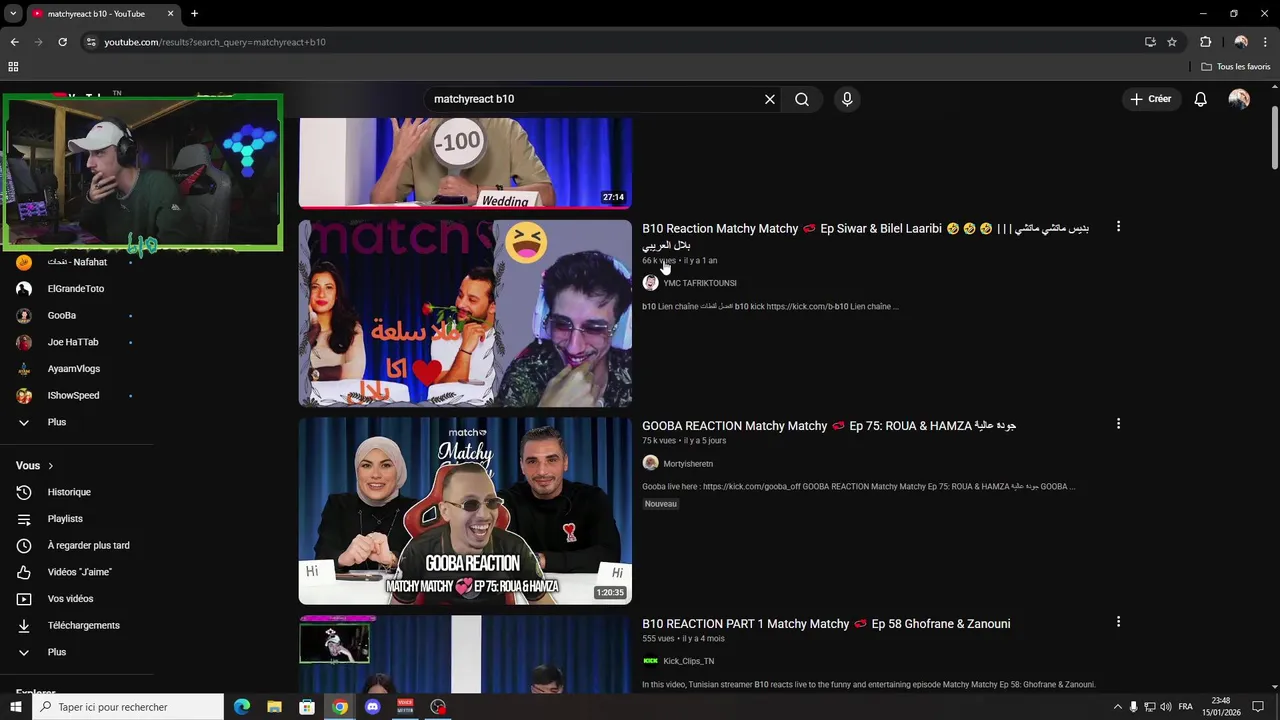The image size is (1280, 720).
Task: Open the YMC TAFRIKTOUNSI channel link
Action: 699,283
